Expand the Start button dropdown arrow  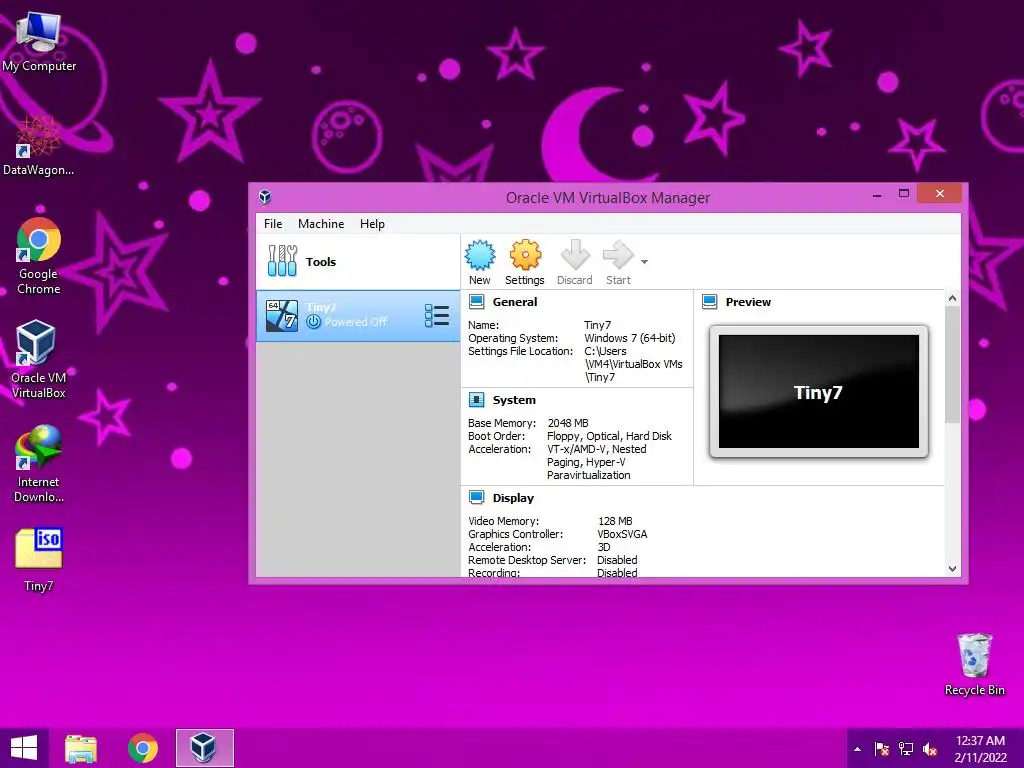coord(644,262)
